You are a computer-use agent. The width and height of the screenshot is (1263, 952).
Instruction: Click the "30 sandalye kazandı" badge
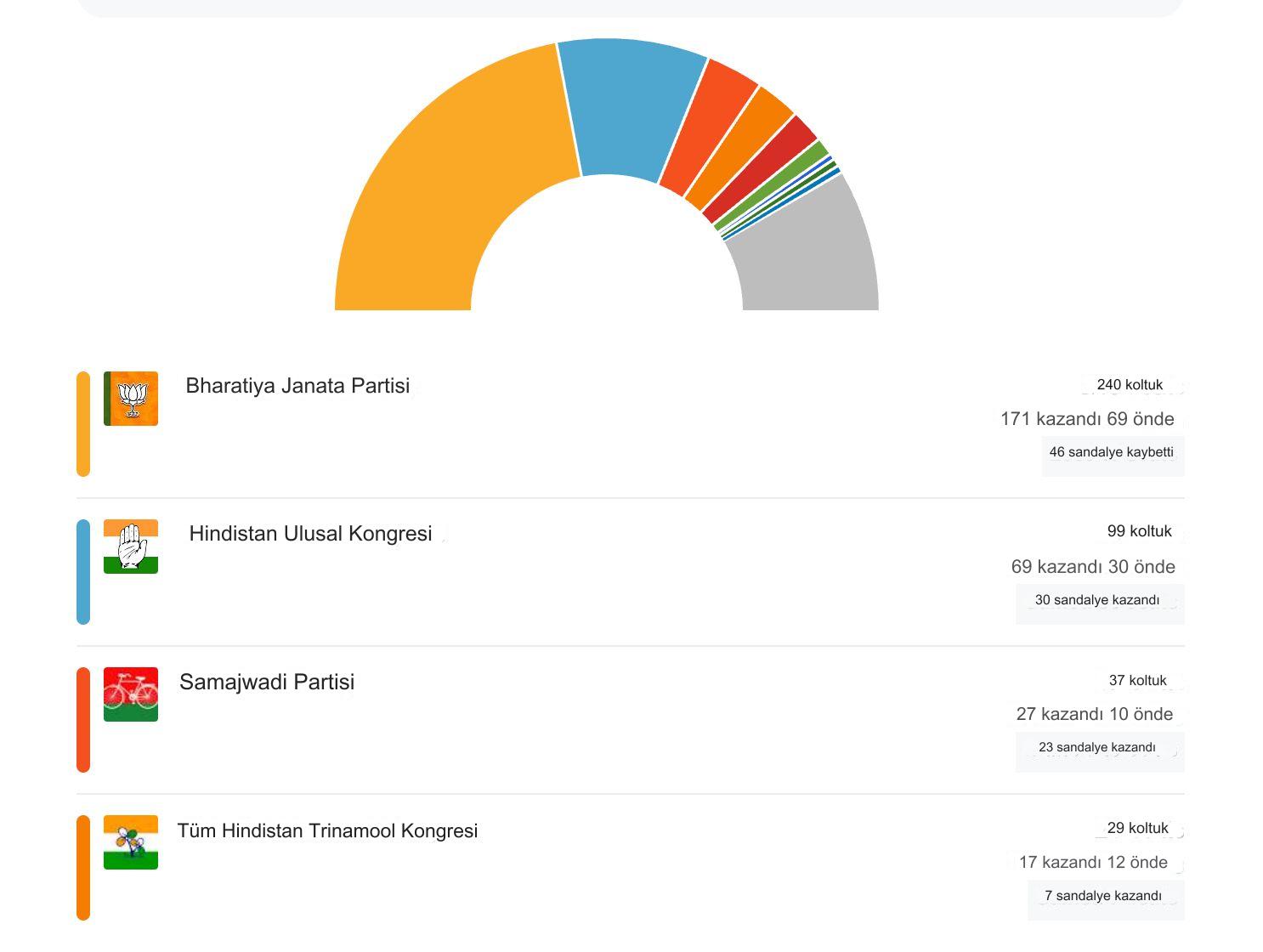[x=1097, y=600]
